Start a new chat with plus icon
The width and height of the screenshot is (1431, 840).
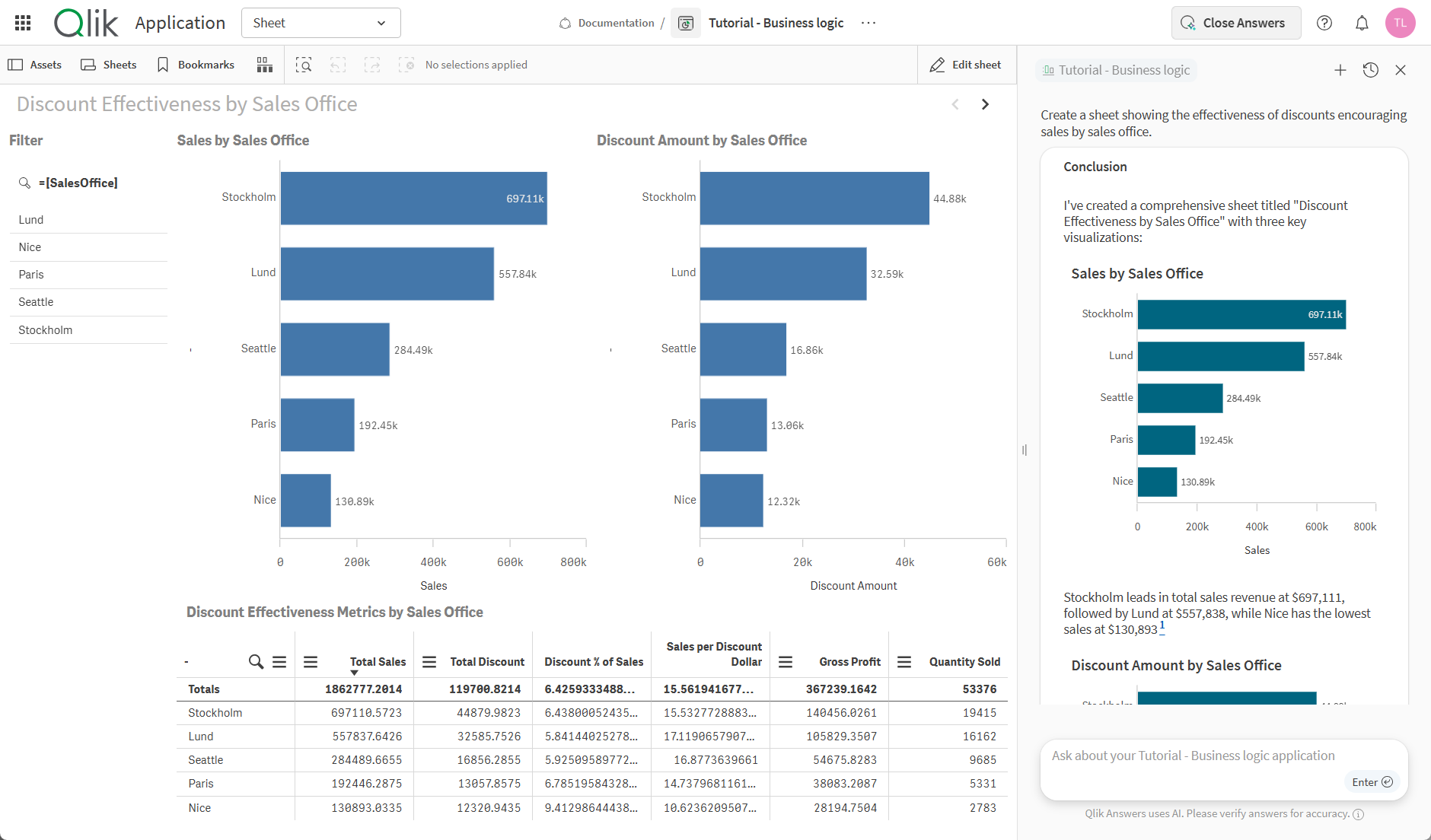click(x=1340, y=70)
